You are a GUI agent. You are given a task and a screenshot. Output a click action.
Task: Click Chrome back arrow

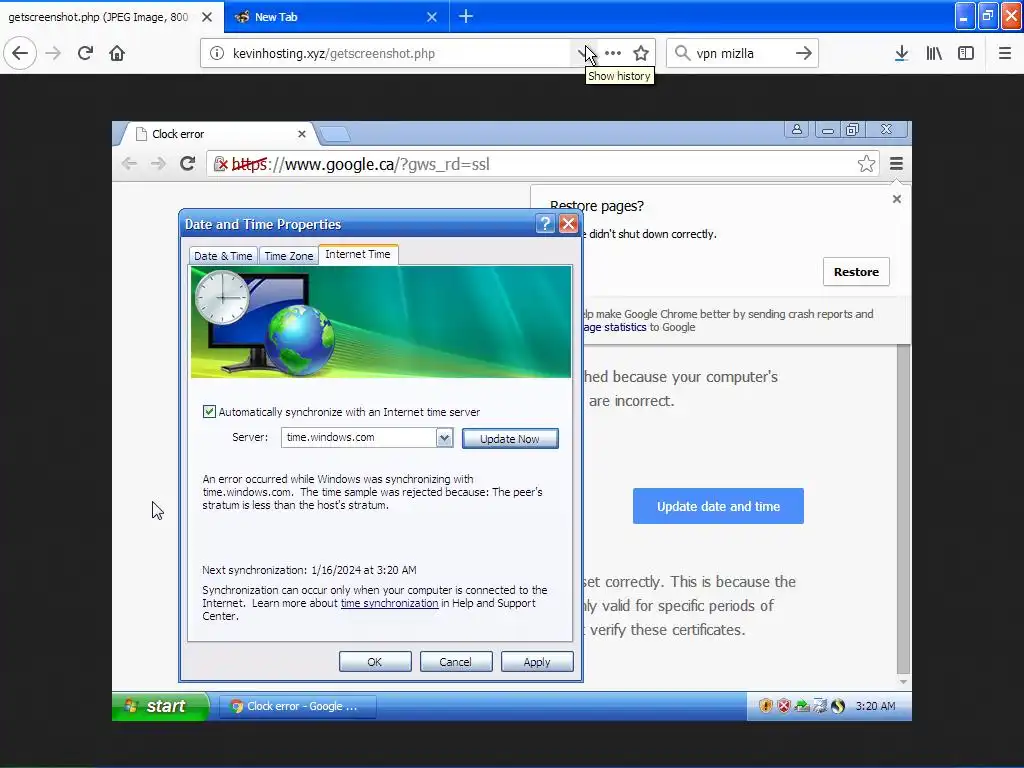pos(129,163)
